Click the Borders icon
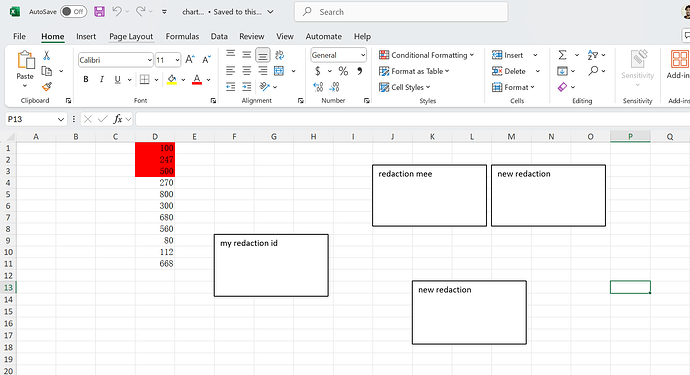 pyautogui.click(x=144, y=79)
